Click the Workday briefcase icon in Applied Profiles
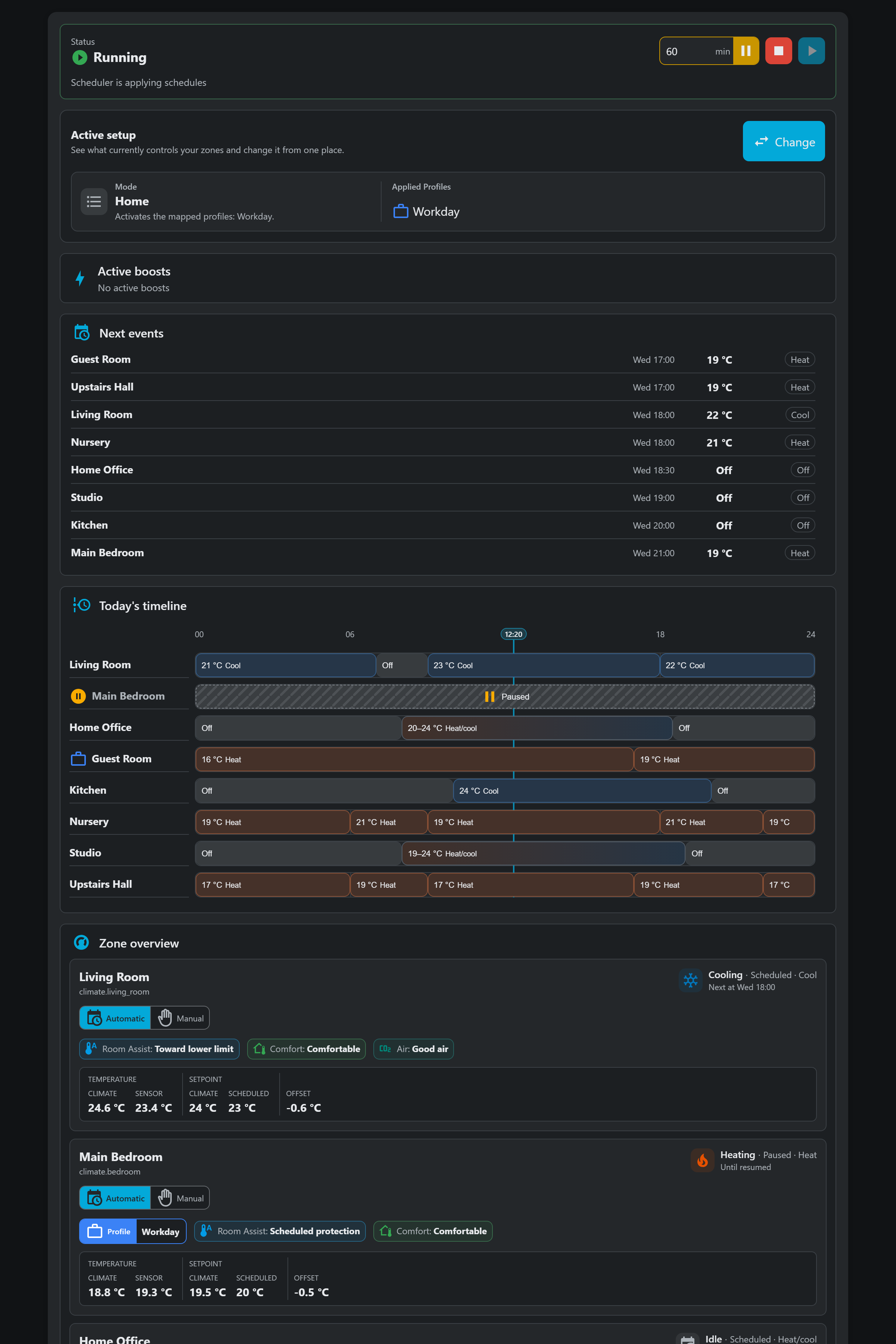The width and height of the screenshot is (896, 1344). [x=401, y=211]
